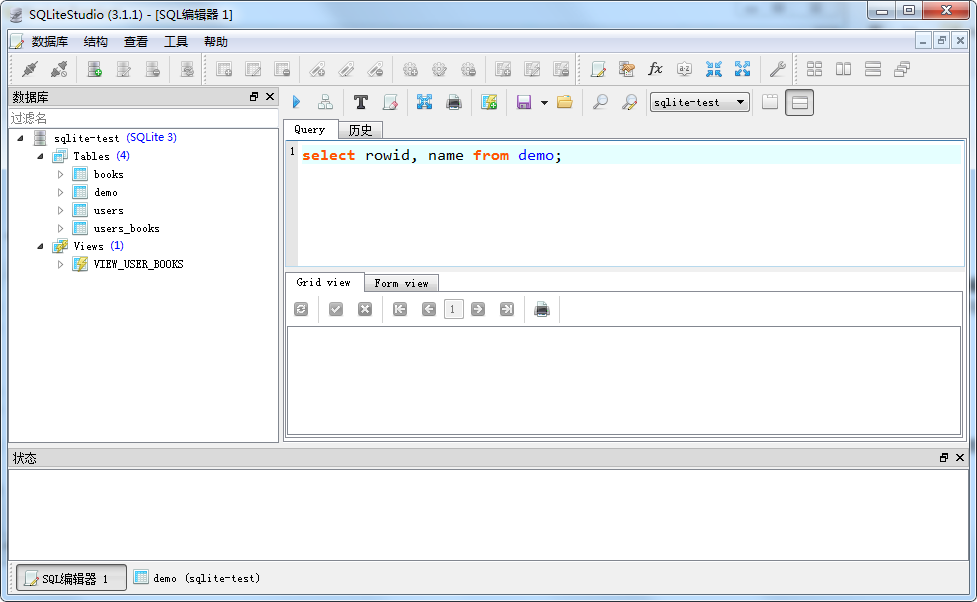Select the Grid view tab

pos(323,282)
